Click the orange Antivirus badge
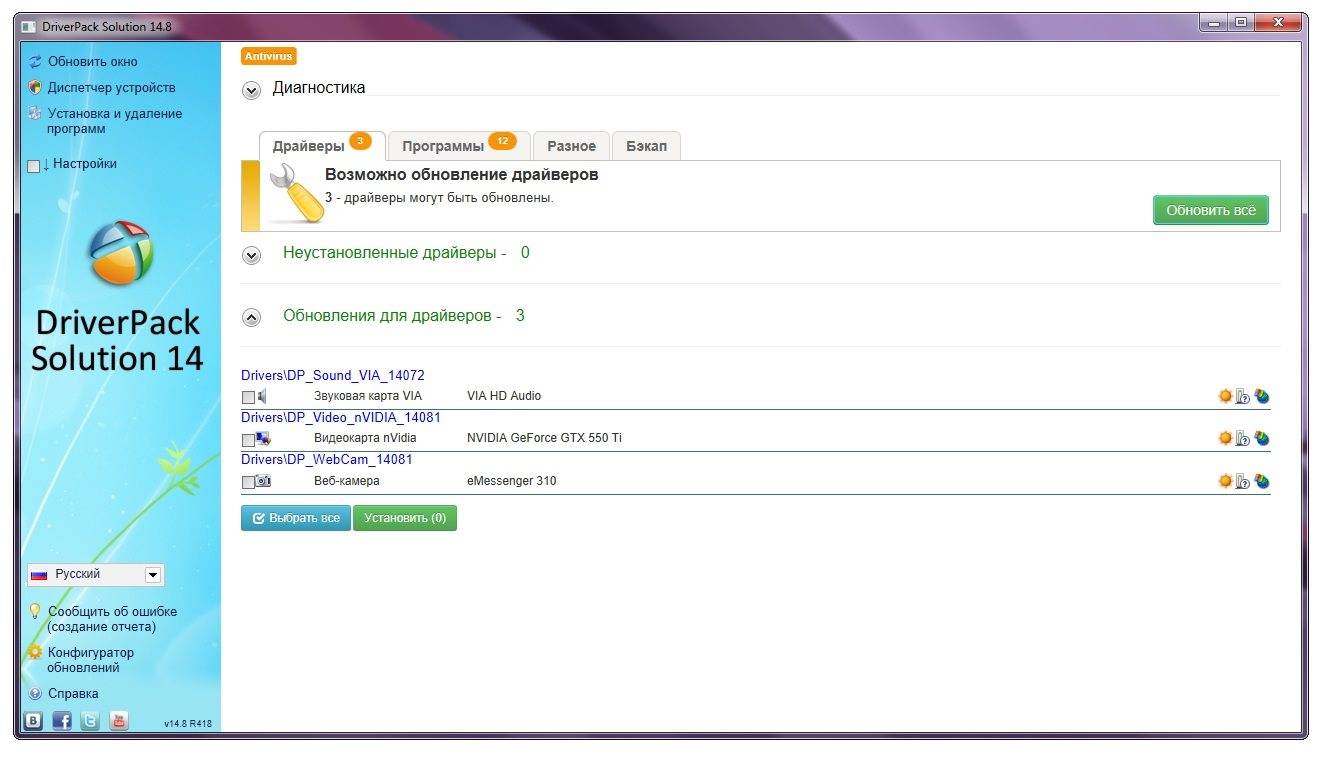Screen dimensions: 1326x759 [x=269, y=57]
